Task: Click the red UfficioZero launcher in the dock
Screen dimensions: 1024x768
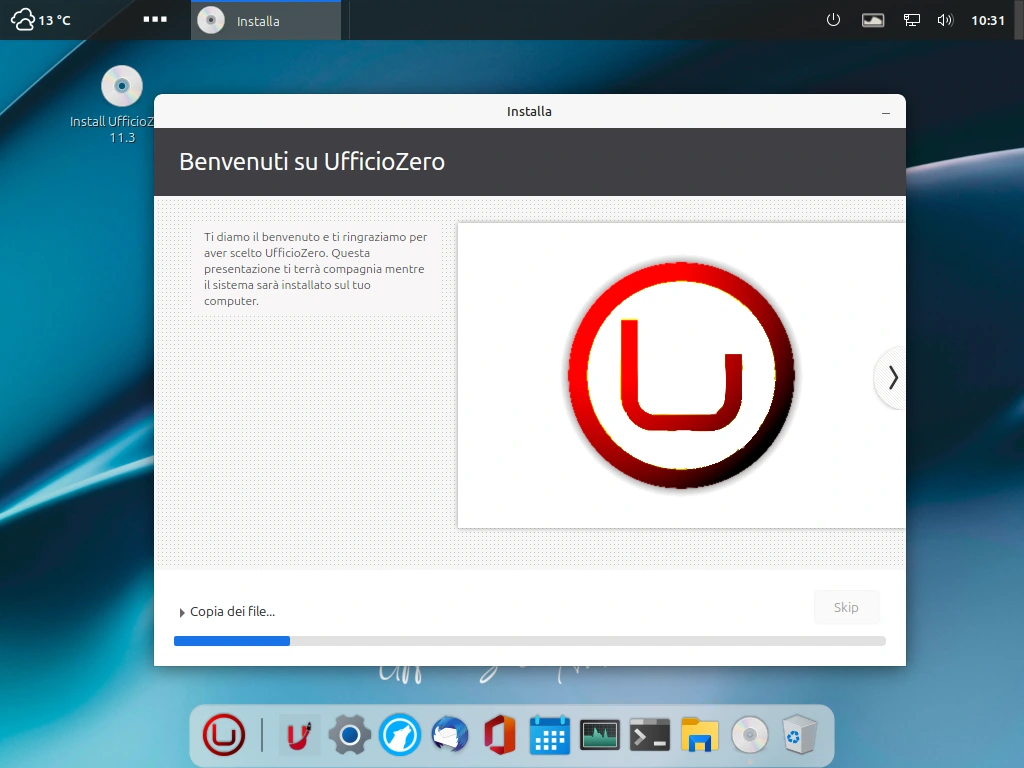Action: 224,734
